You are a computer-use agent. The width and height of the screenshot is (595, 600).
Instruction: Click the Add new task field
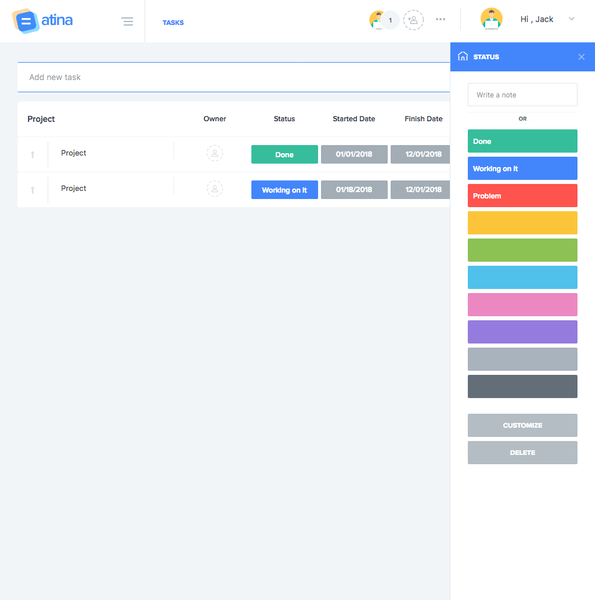coord(233,77)
